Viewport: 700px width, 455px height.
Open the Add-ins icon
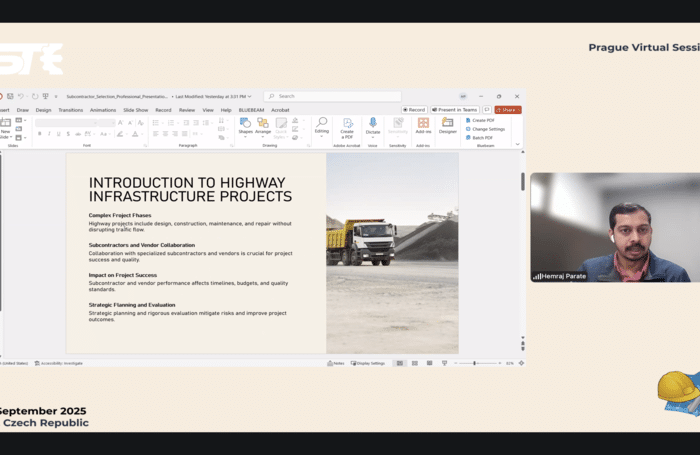tap(423, 124)
